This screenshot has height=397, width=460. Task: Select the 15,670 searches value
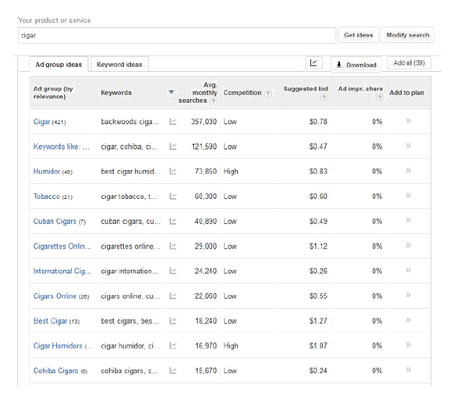tap(206, 371)
